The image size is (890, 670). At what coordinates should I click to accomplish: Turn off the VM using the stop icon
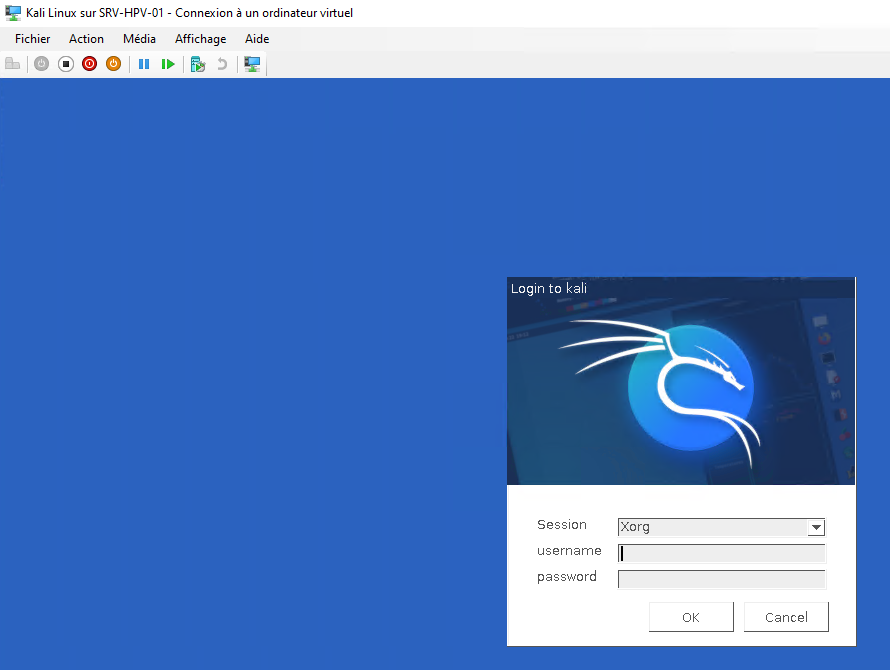65,63
